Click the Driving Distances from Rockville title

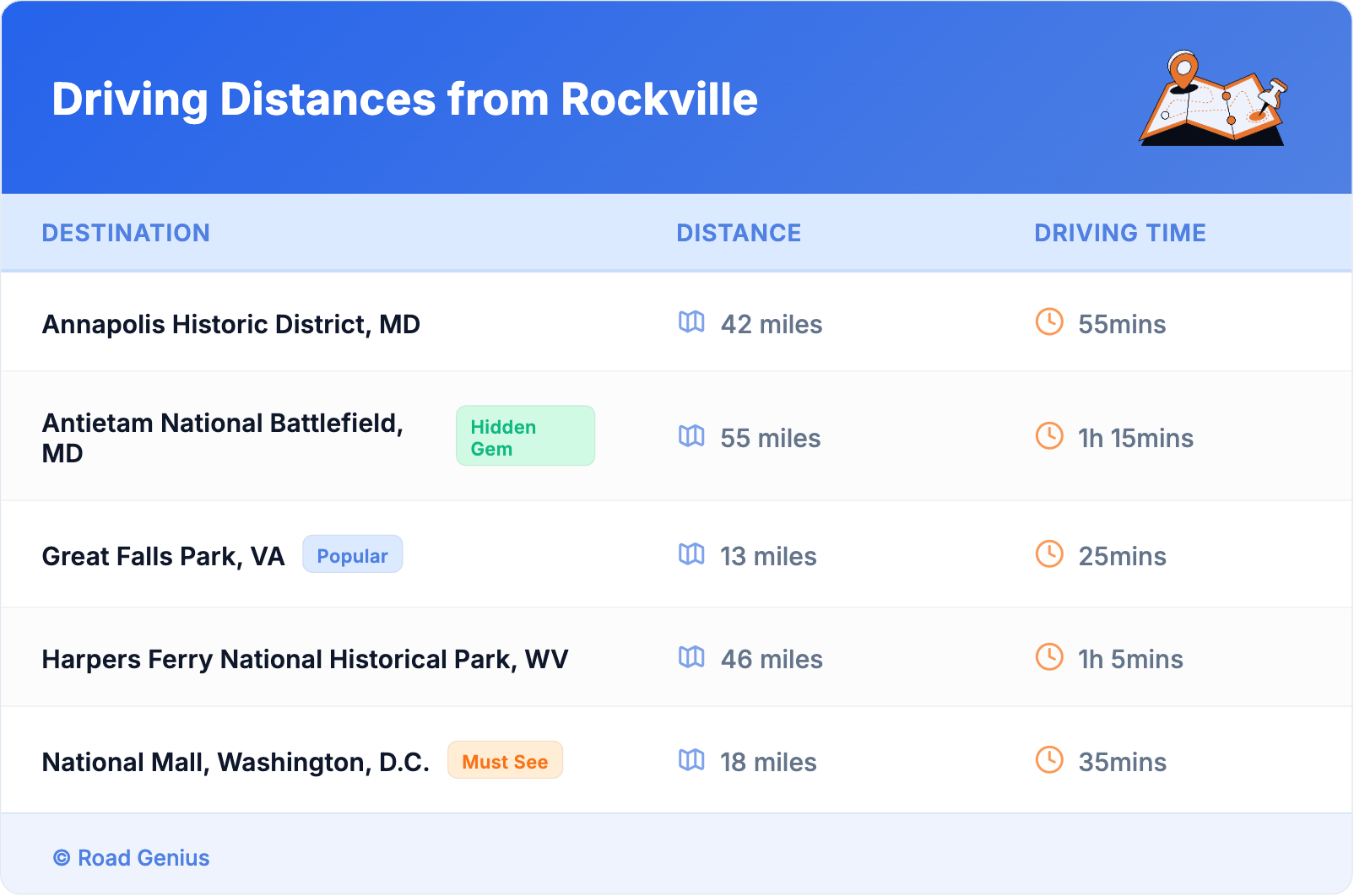(404, 100)
